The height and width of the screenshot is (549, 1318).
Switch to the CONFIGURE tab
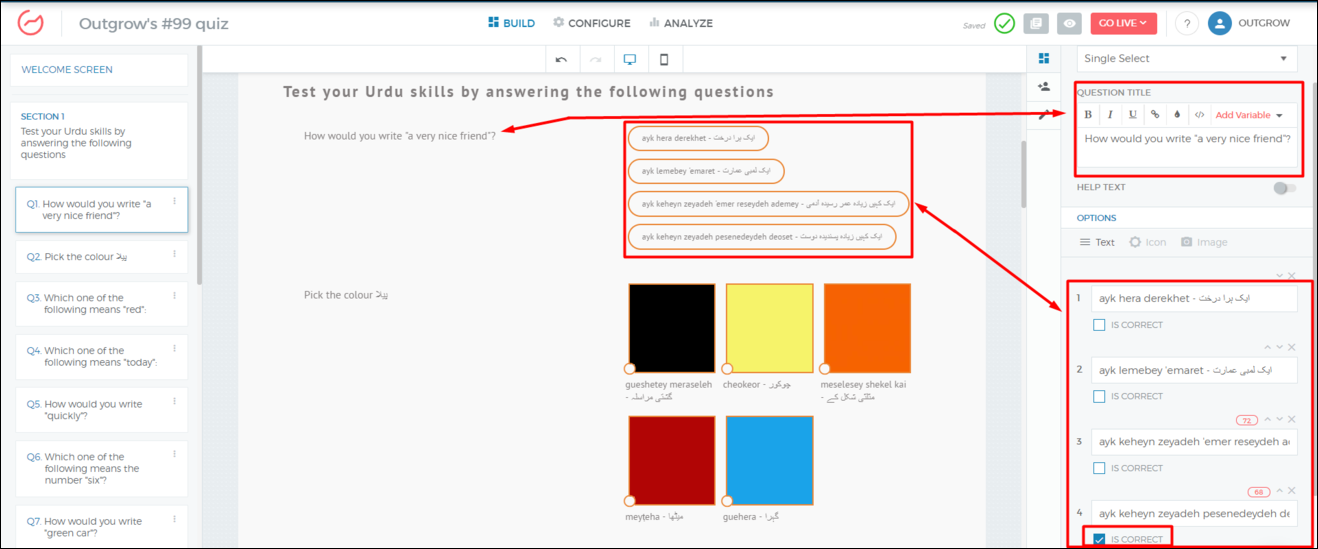(591, 23)
